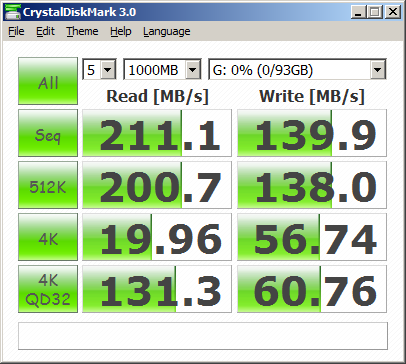
Task: Click the empty comment field at bottom
Action: click(203, 336)
